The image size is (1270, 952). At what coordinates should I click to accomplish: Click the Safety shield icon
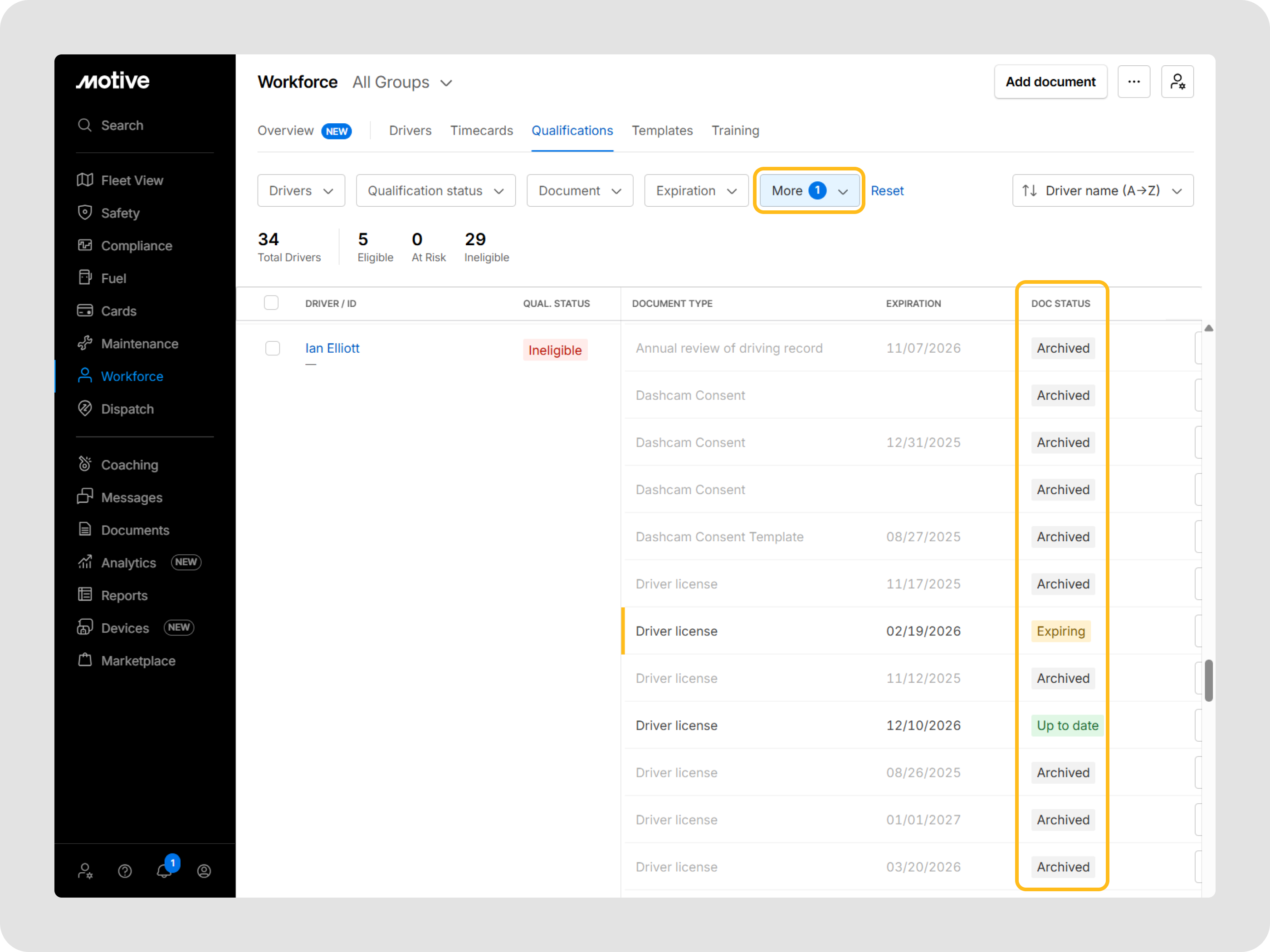85,213
